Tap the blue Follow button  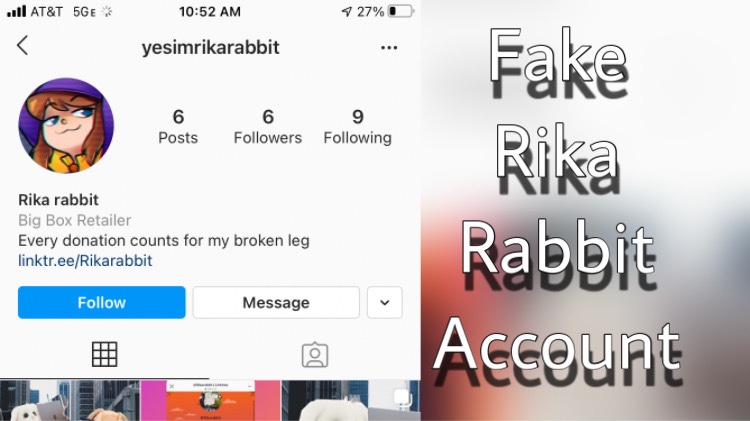(x=101, y=302)
